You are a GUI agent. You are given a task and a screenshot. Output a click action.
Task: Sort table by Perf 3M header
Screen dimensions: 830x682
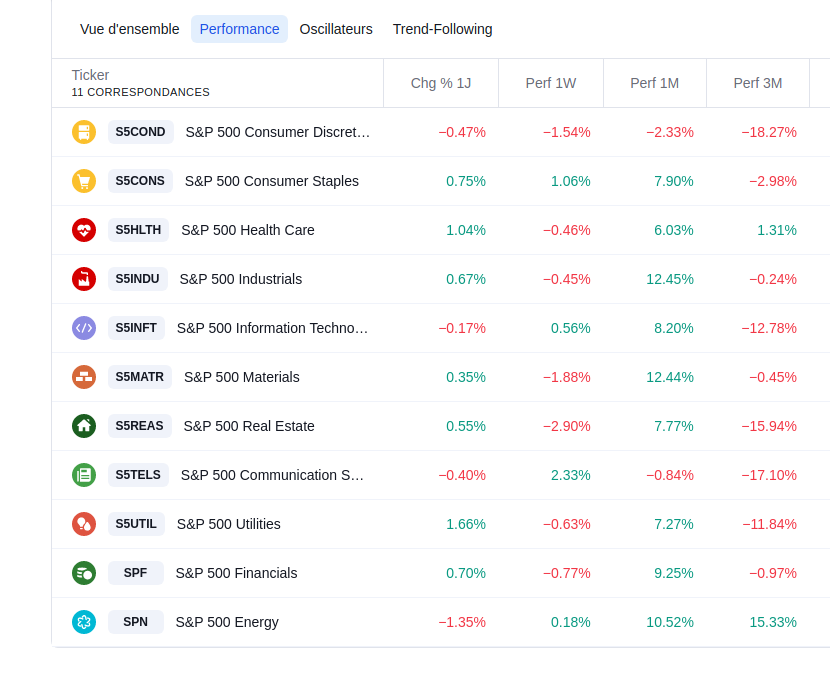click(758, 83)
